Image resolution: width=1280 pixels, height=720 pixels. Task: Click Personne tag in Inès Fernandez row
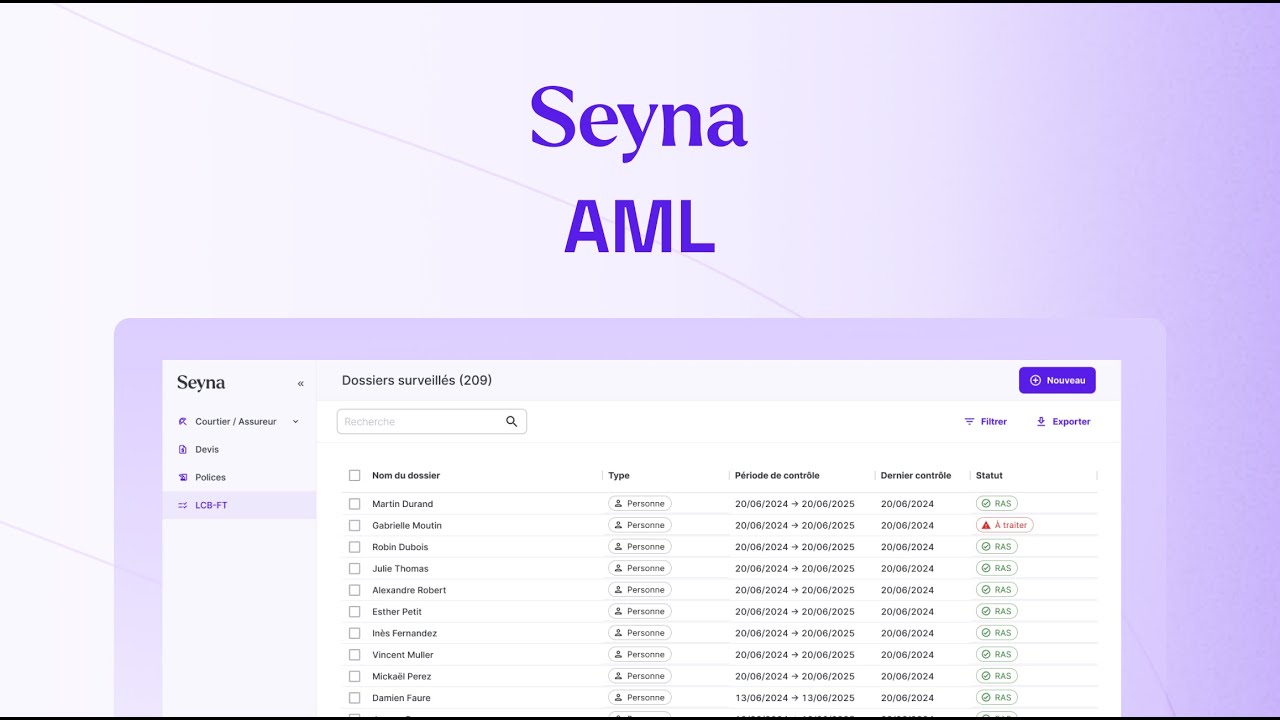[x=640, y=633]
